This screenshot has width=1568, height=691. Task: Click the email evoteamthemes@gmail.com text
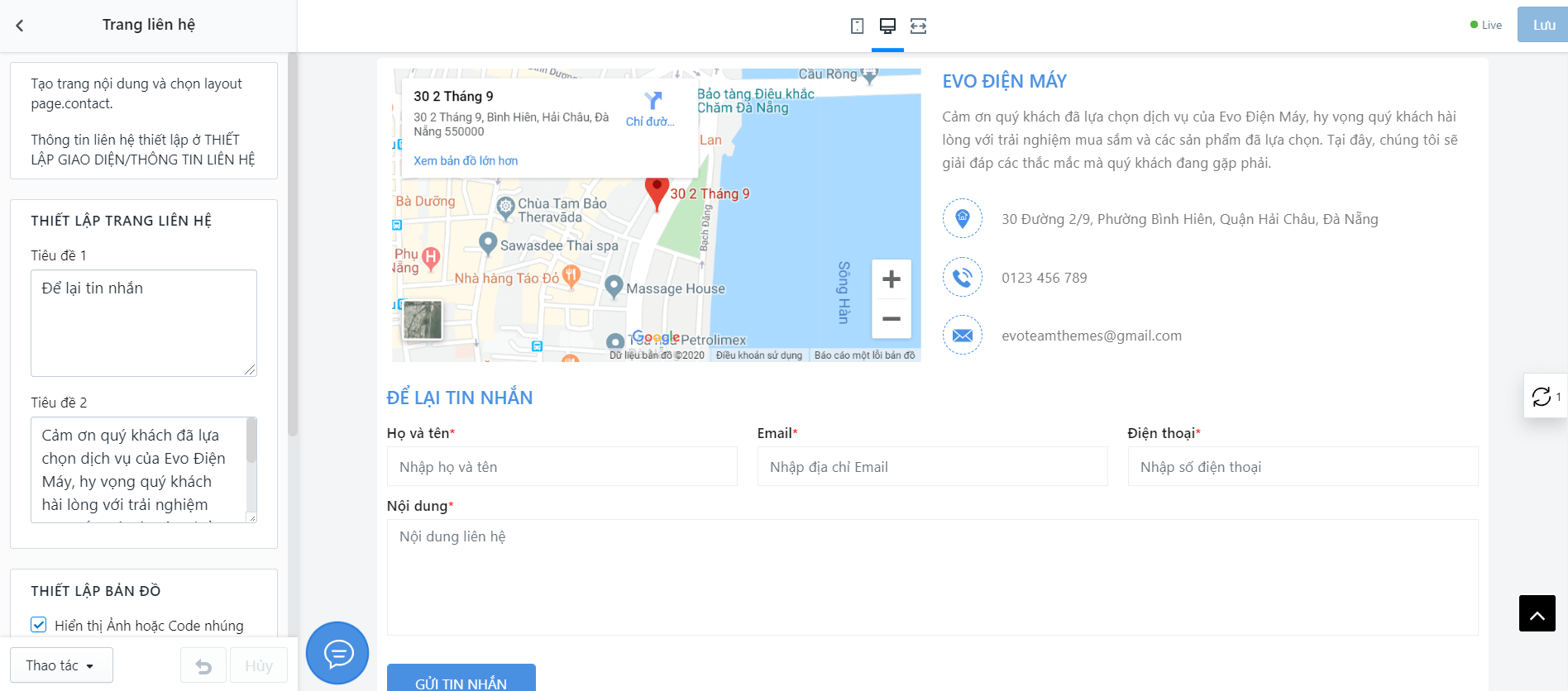point(1092,336)
